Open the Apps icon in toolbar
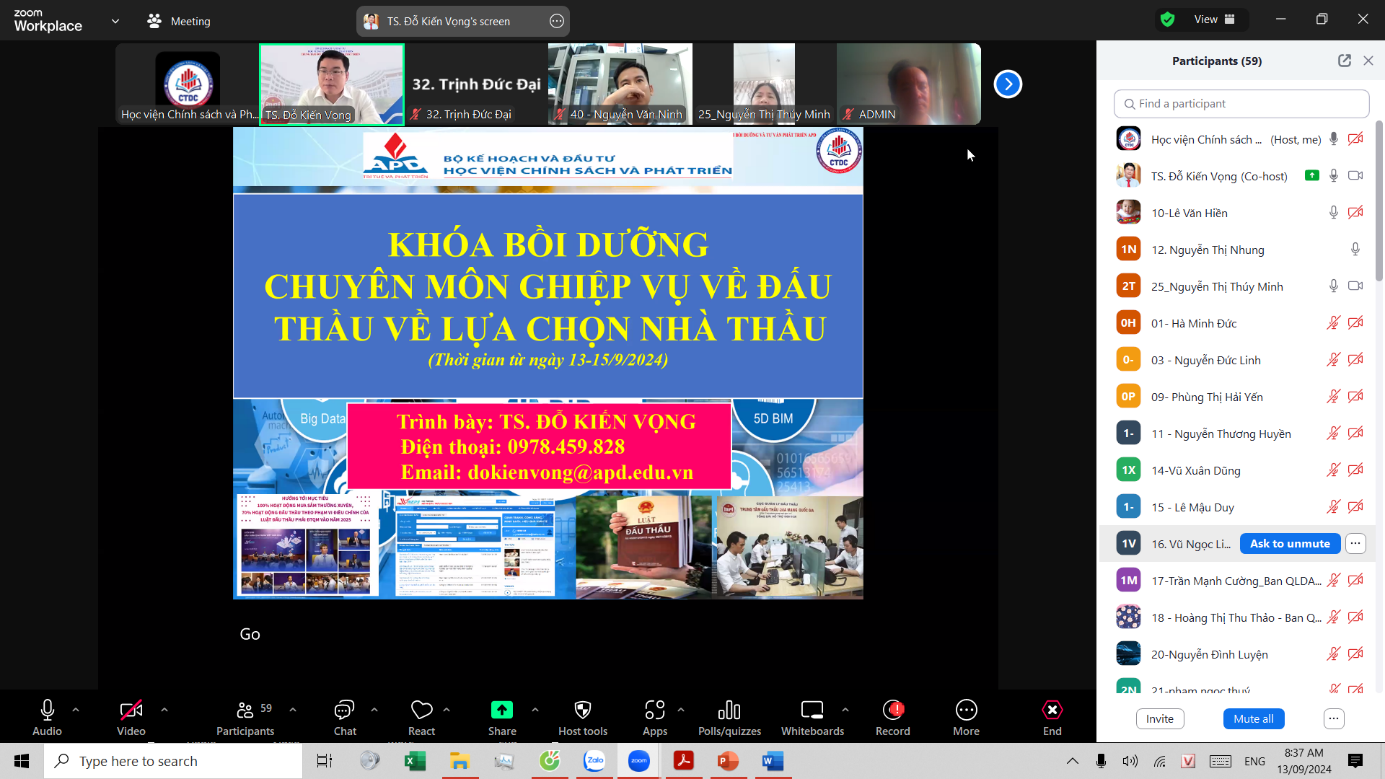1385x779 pixels. click(655, 710)
